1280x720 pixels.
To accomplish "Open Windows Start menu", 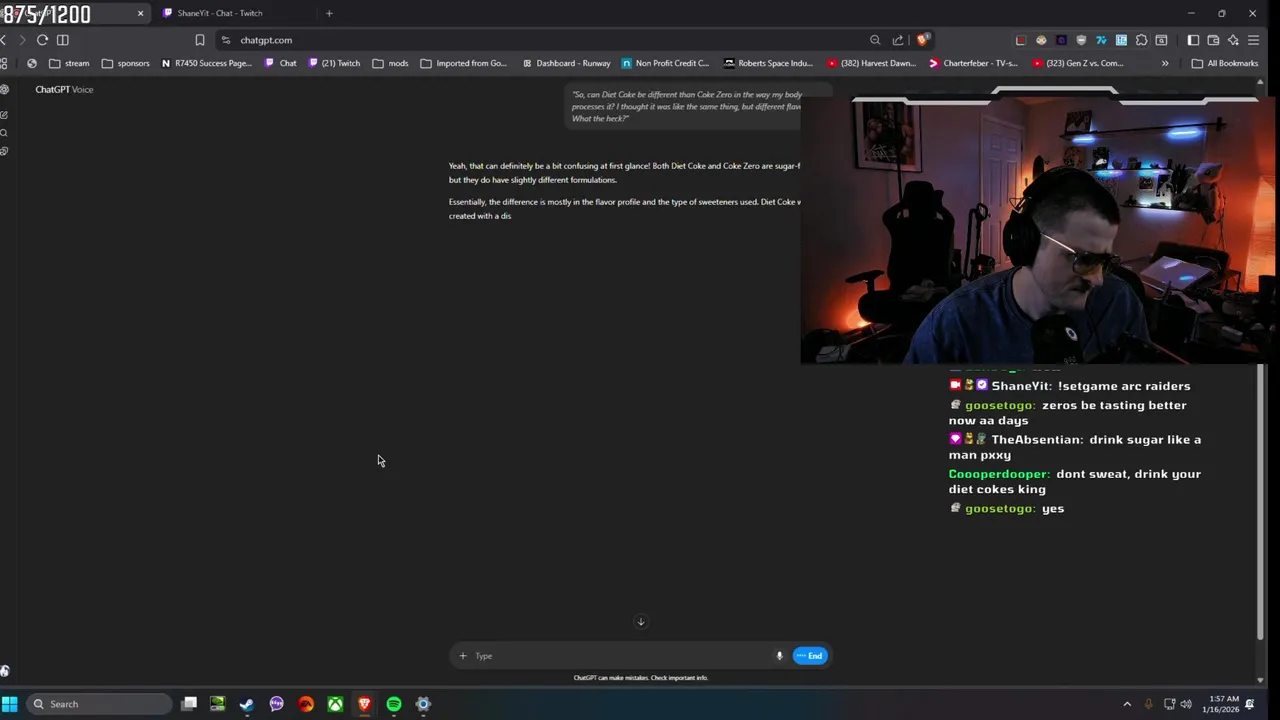I will (x=10, y=704).
